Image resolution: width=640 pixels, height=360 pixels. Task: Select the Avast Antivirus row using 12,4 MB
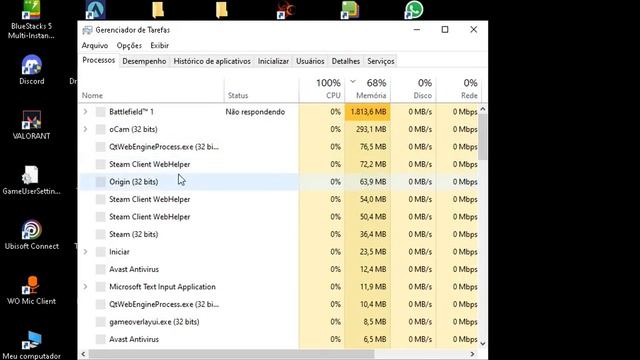[x=278, y=269]
